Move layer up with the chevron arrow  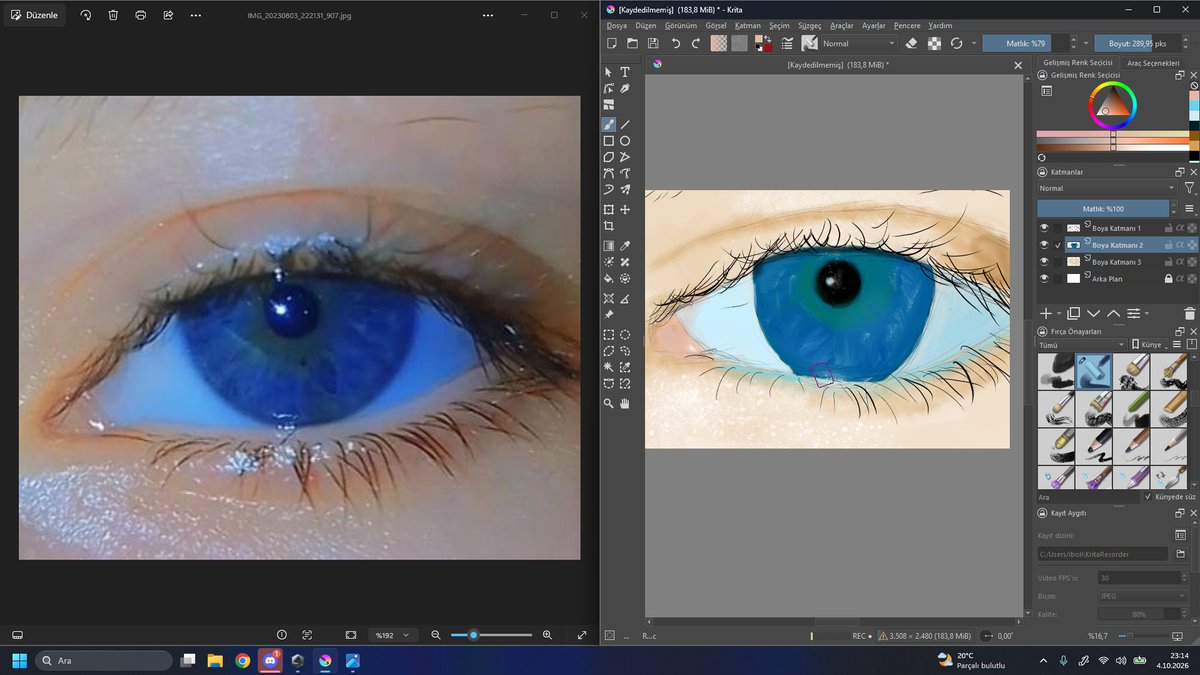click(1113, 313)
